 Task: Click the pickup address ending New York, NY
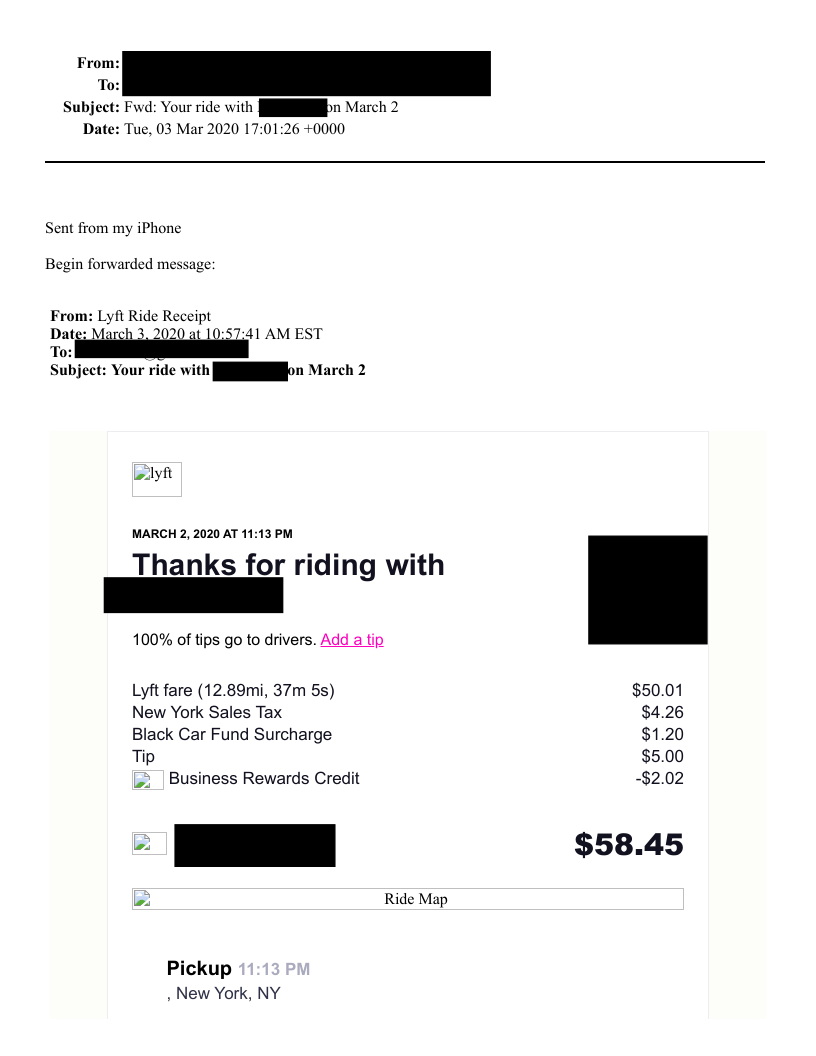click(x=224, y=994)
